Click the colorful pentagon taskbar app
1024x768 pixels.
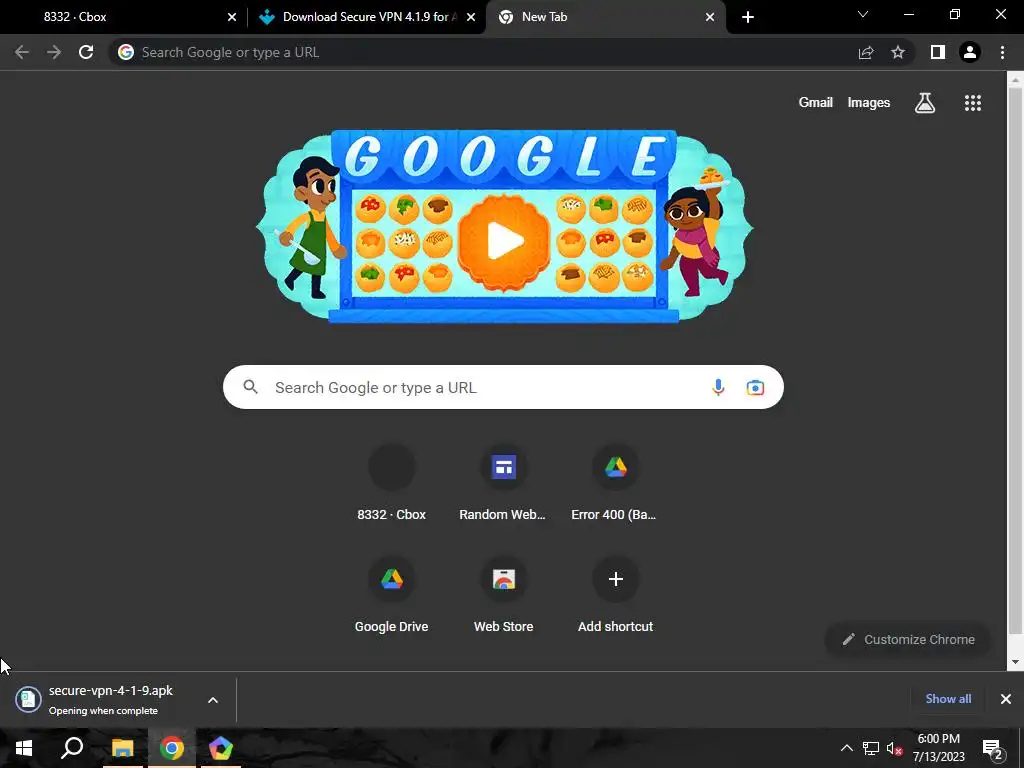tap(221, 748)
